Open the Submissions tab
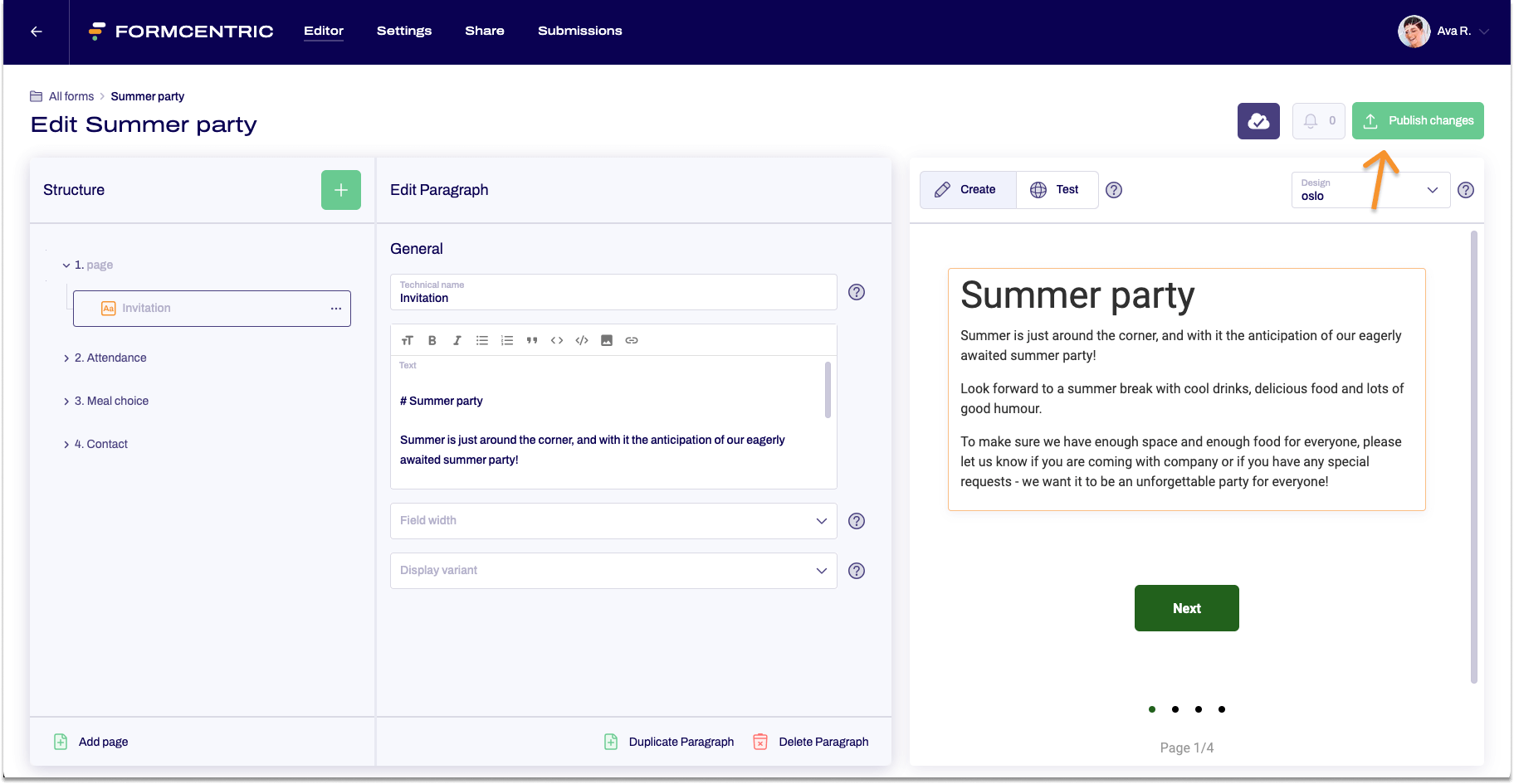 click(x=580, y=31)
